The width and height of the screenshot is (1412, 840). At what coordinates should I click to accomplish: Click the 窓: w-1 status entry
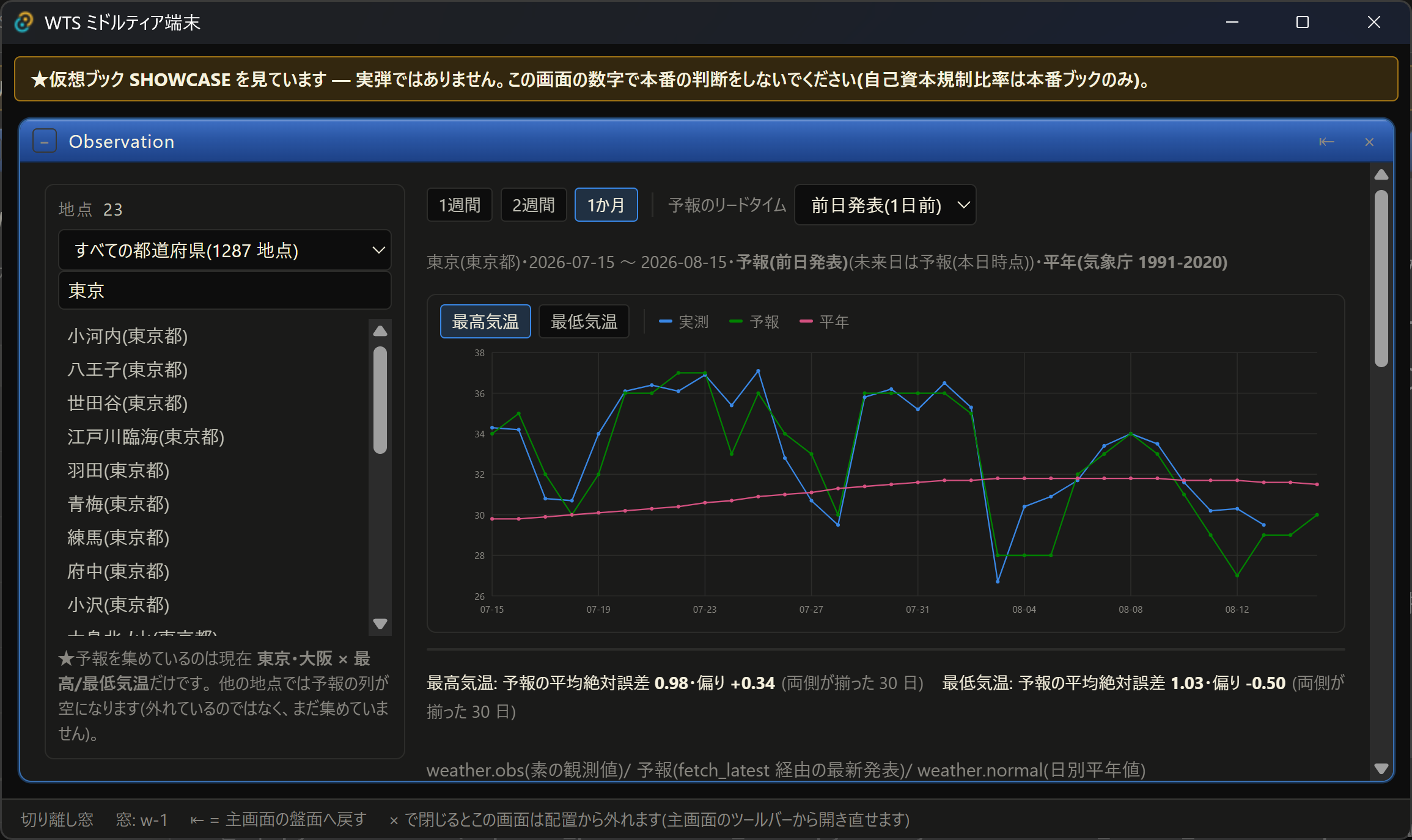142,819
